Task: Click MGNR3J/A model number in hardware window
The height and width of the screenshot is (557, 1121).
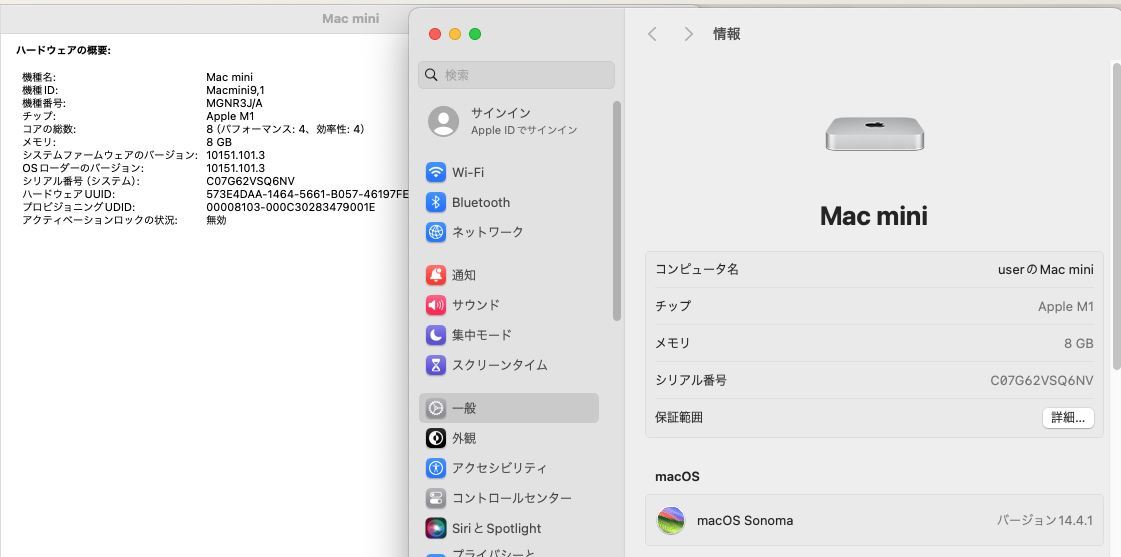Action: [234, 103]
